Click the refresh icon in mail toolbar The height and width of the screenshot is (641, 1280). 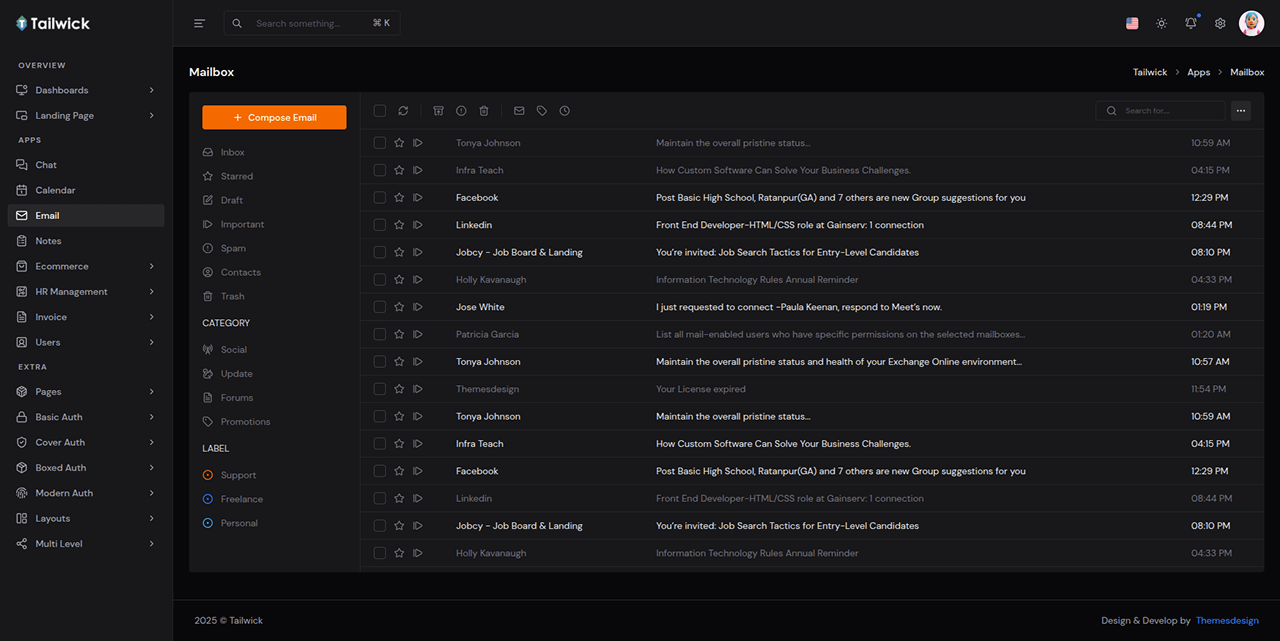[403, 111]
